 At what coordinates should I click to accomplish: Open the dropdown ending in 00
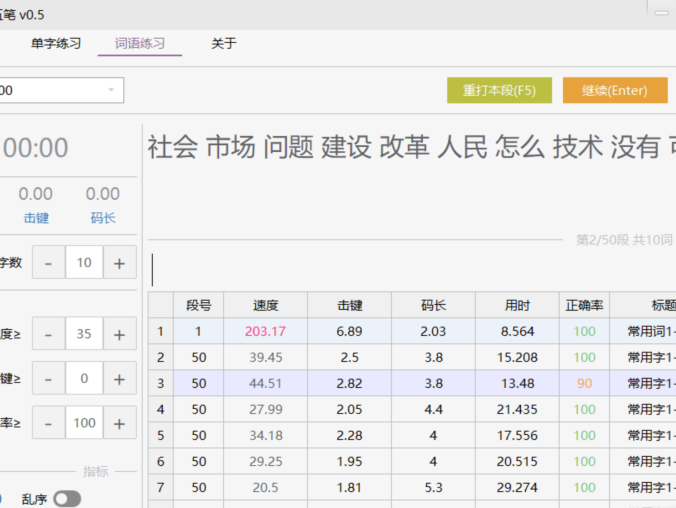[x=60, y=90]
